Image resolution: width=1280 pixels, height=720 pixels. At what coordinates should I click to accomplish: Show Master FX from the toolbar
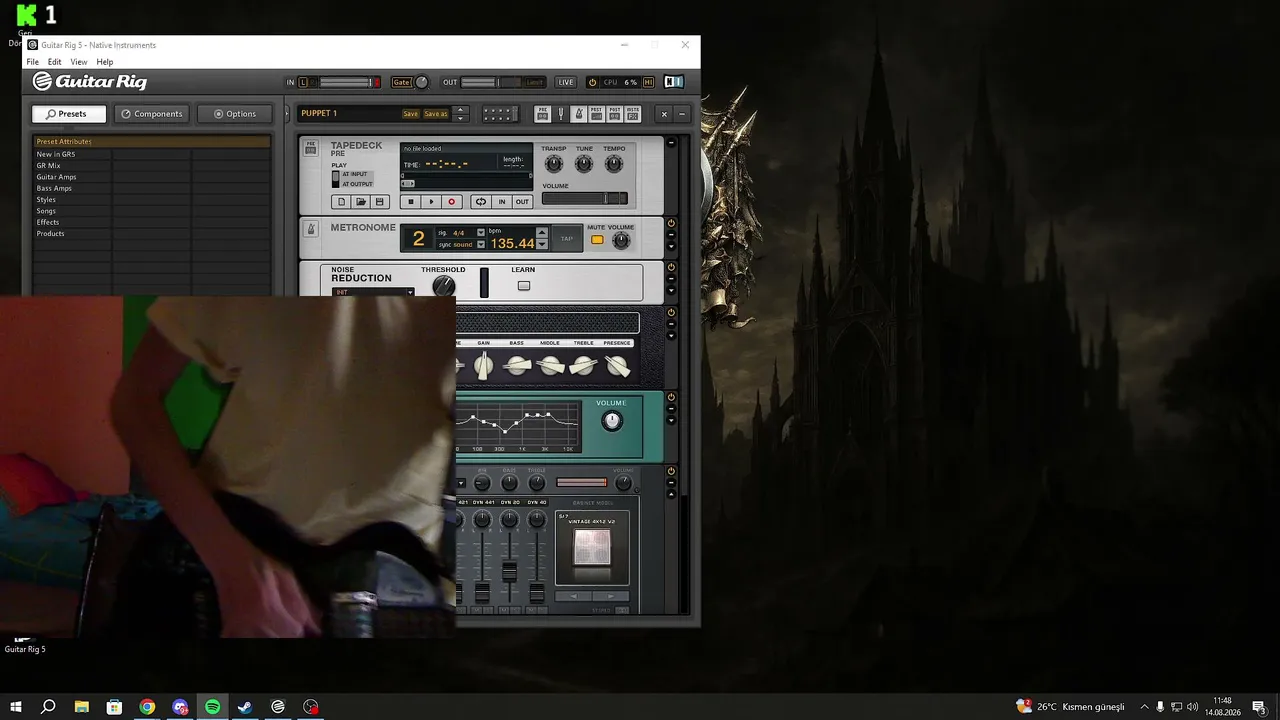click(632, 114)
